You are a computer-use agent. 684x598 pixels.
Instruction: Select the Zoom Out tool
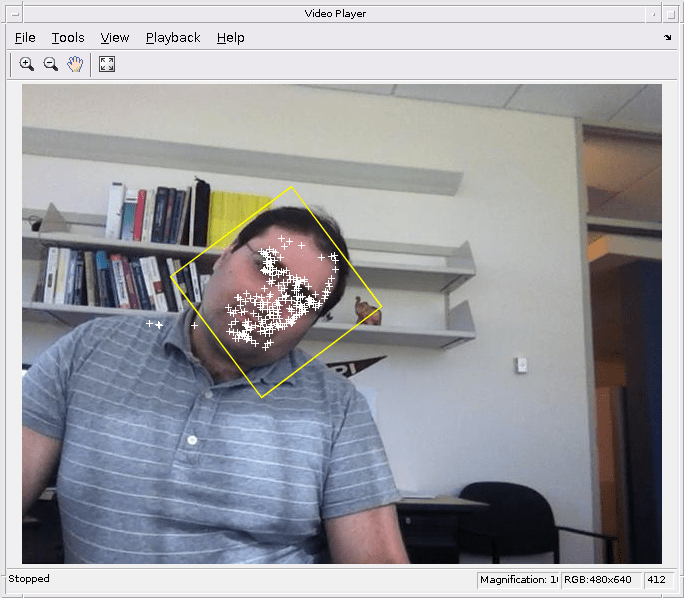[x=51, y=64]
